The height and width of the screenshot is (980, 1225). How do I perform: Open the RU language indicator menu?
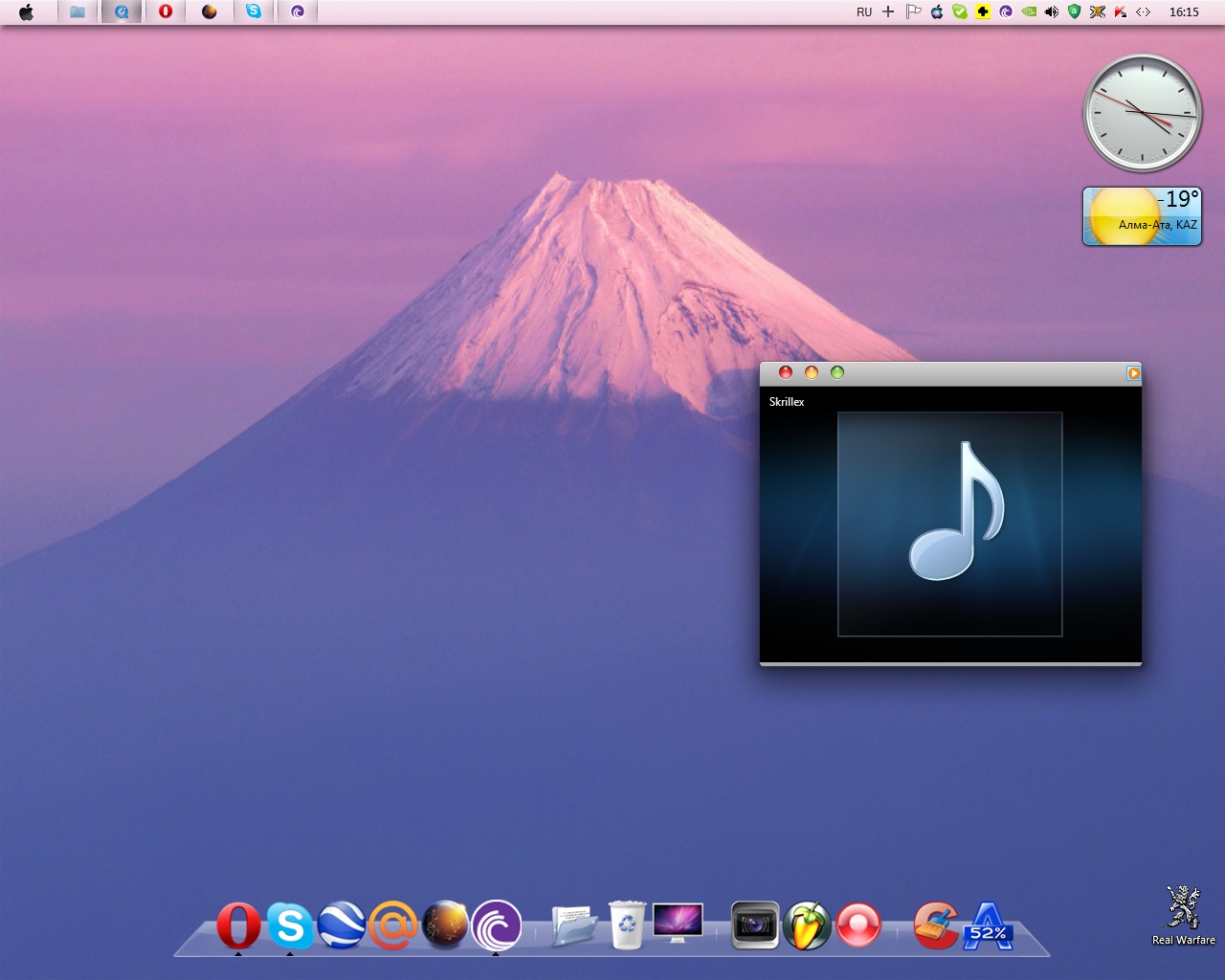pos(864,12)
